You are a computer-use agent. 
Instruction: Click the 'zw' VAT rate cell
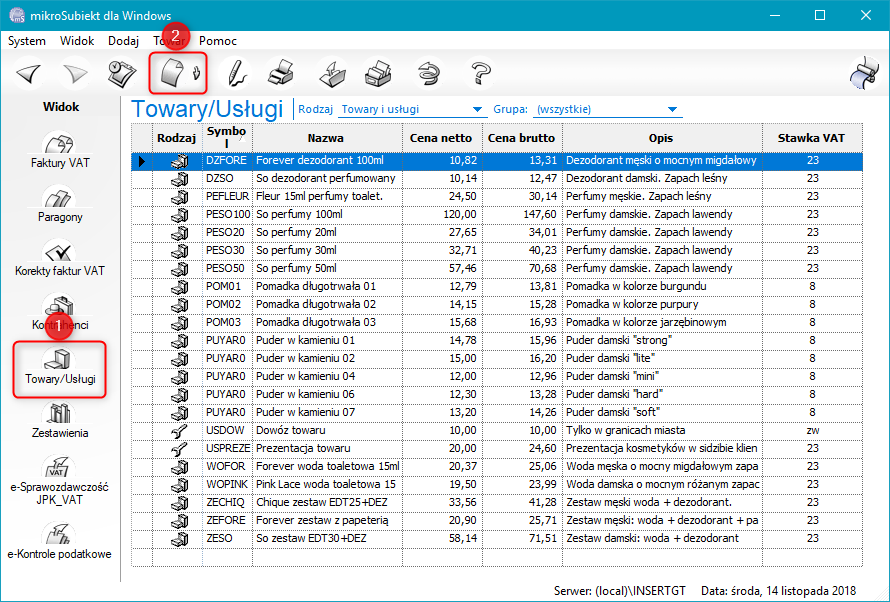click(812, 431)
